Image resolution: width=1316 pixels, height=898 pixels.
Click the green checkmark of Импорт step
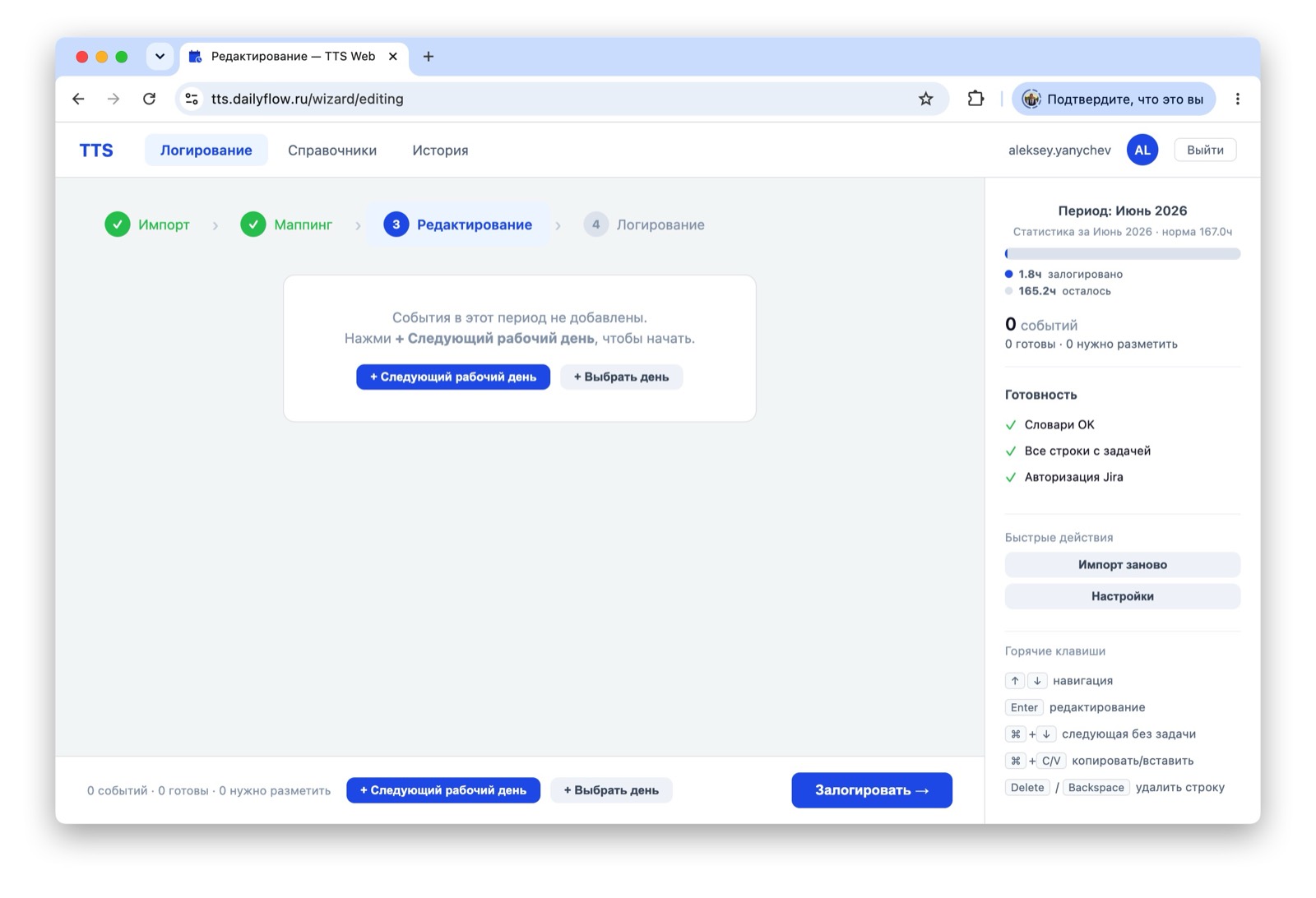click(118, 224)
